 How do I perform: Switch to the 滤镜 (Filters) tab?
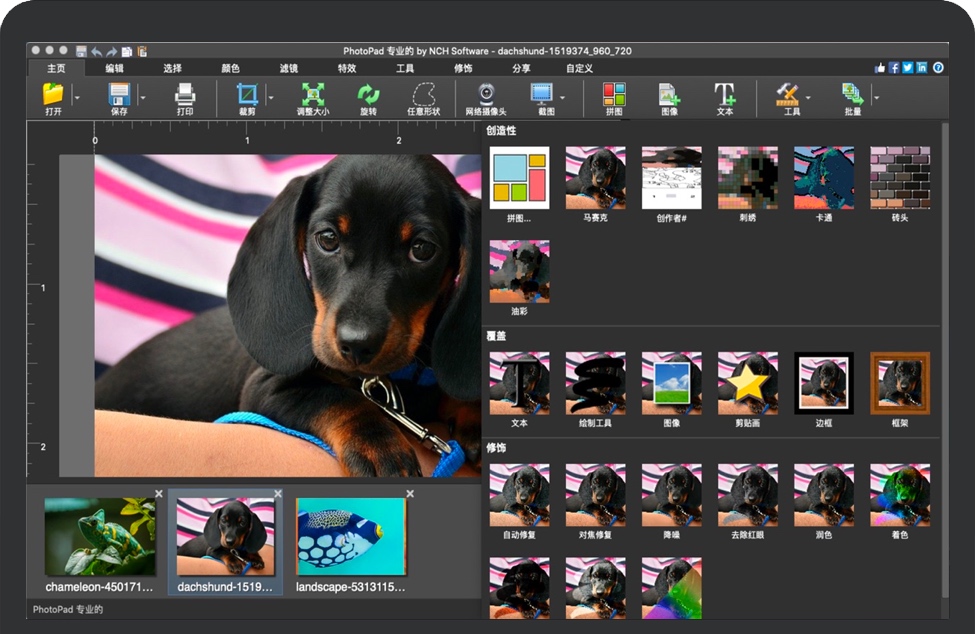pyautogui.click(x=289, y=68)
